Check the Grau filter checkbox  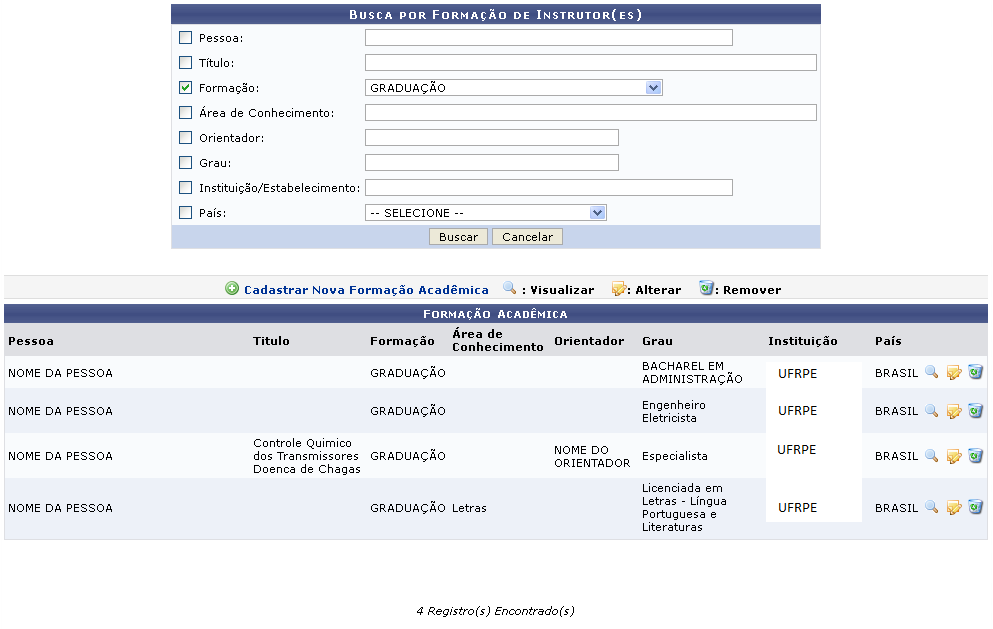[185, 163]
